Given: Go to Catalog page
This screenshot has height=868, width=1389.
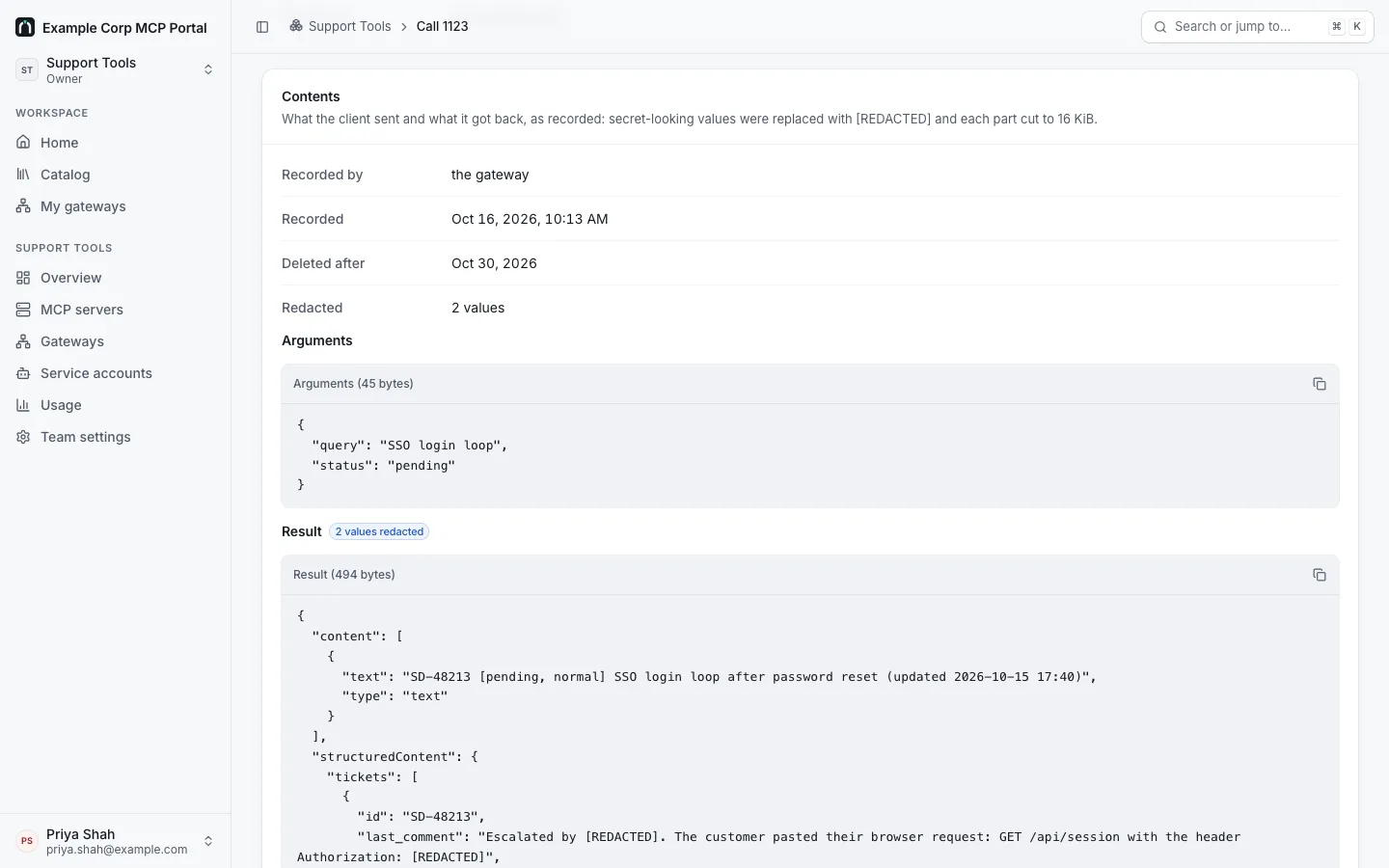Looking at the screenshot, I should tap(116, 175).
